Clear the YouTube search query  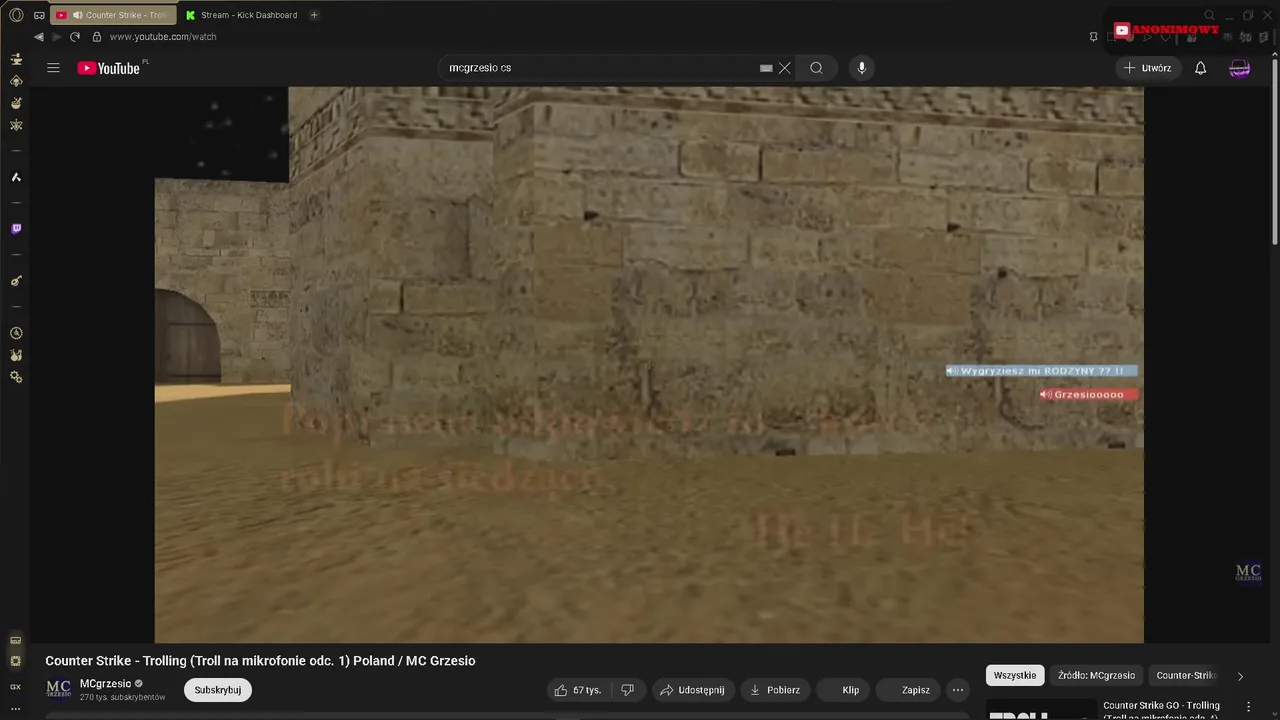coord(785,68)
